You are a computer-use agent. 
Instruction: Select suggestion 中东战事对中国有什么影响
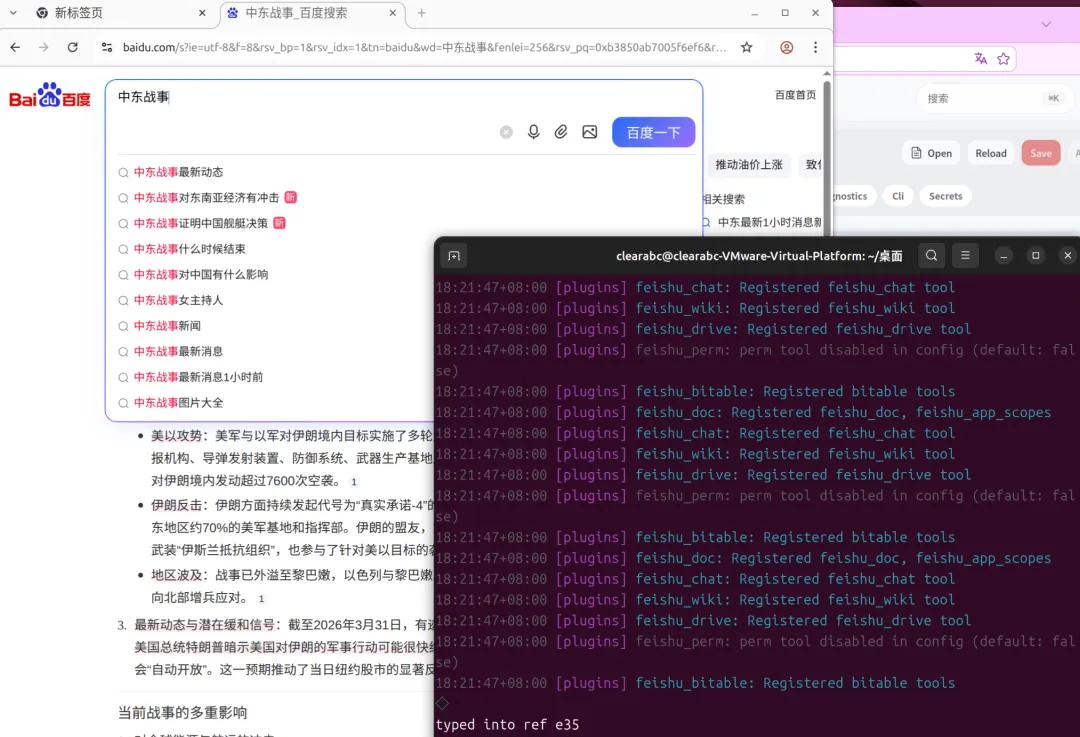[x=201, y=274]
